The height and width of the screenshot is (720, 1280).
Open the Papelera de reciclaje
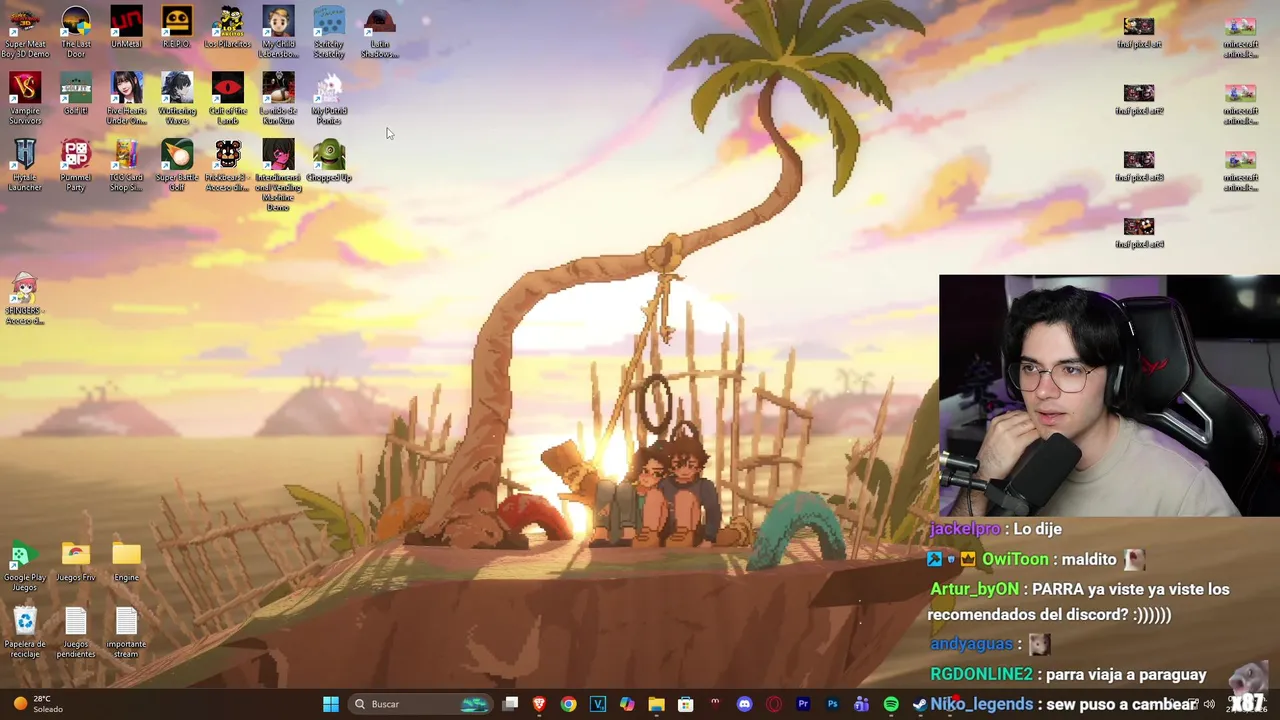coord(25,634)
